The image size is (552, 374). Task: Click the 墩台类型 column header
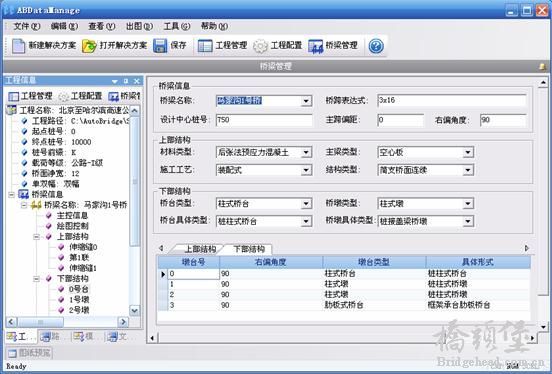(374, 262)
